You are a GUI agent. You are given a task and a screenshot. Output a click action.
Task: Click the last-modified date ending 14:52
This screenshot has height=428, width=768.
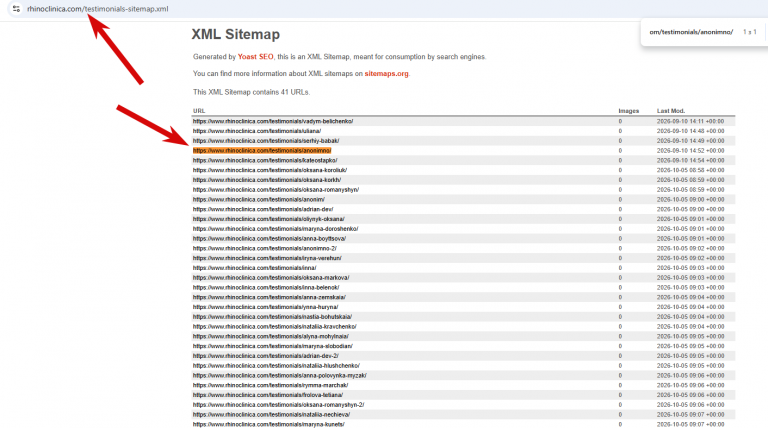690,150
